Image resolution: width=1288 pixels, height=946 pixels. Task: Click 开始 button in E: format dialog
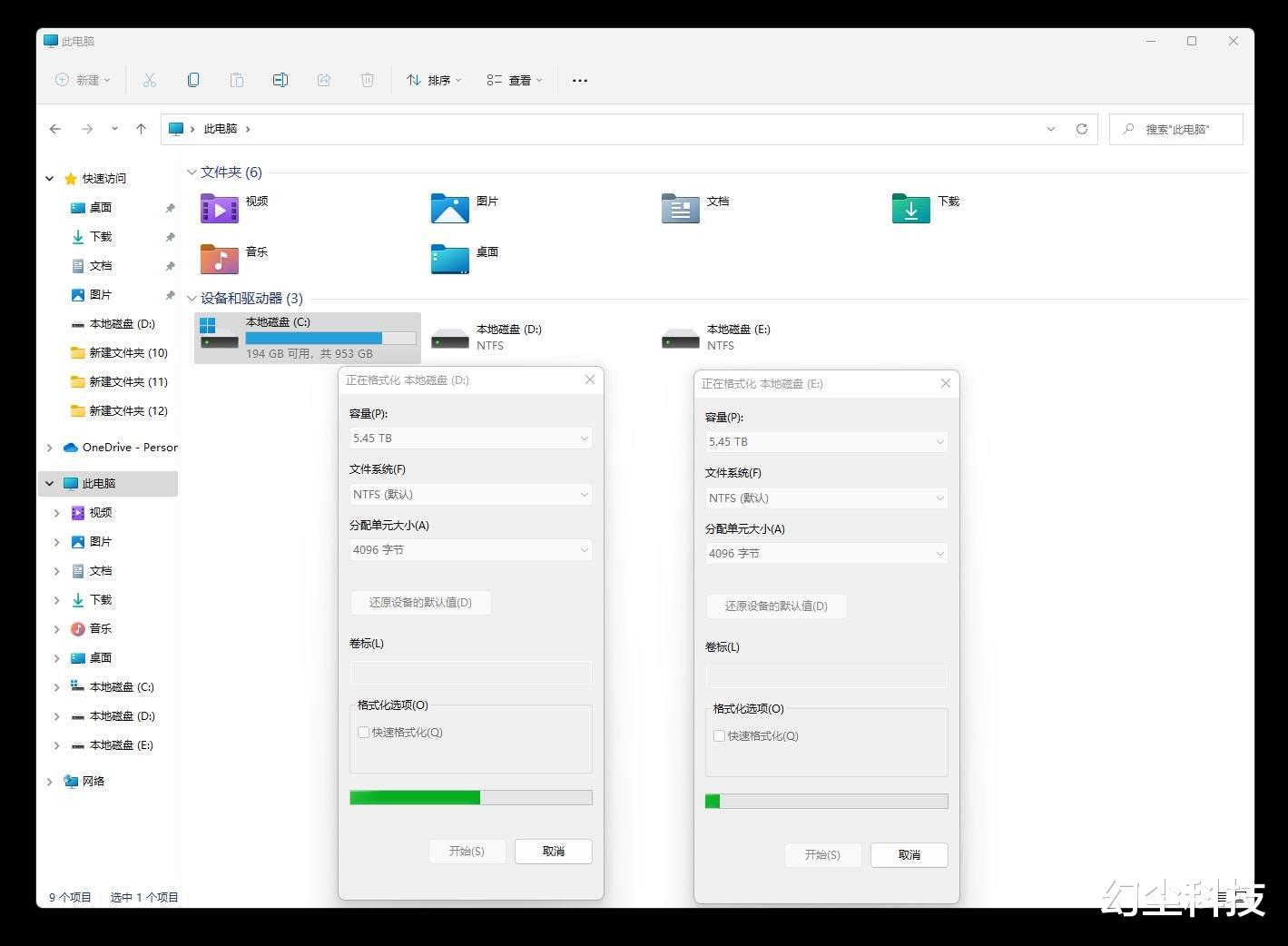pos(822,855)
